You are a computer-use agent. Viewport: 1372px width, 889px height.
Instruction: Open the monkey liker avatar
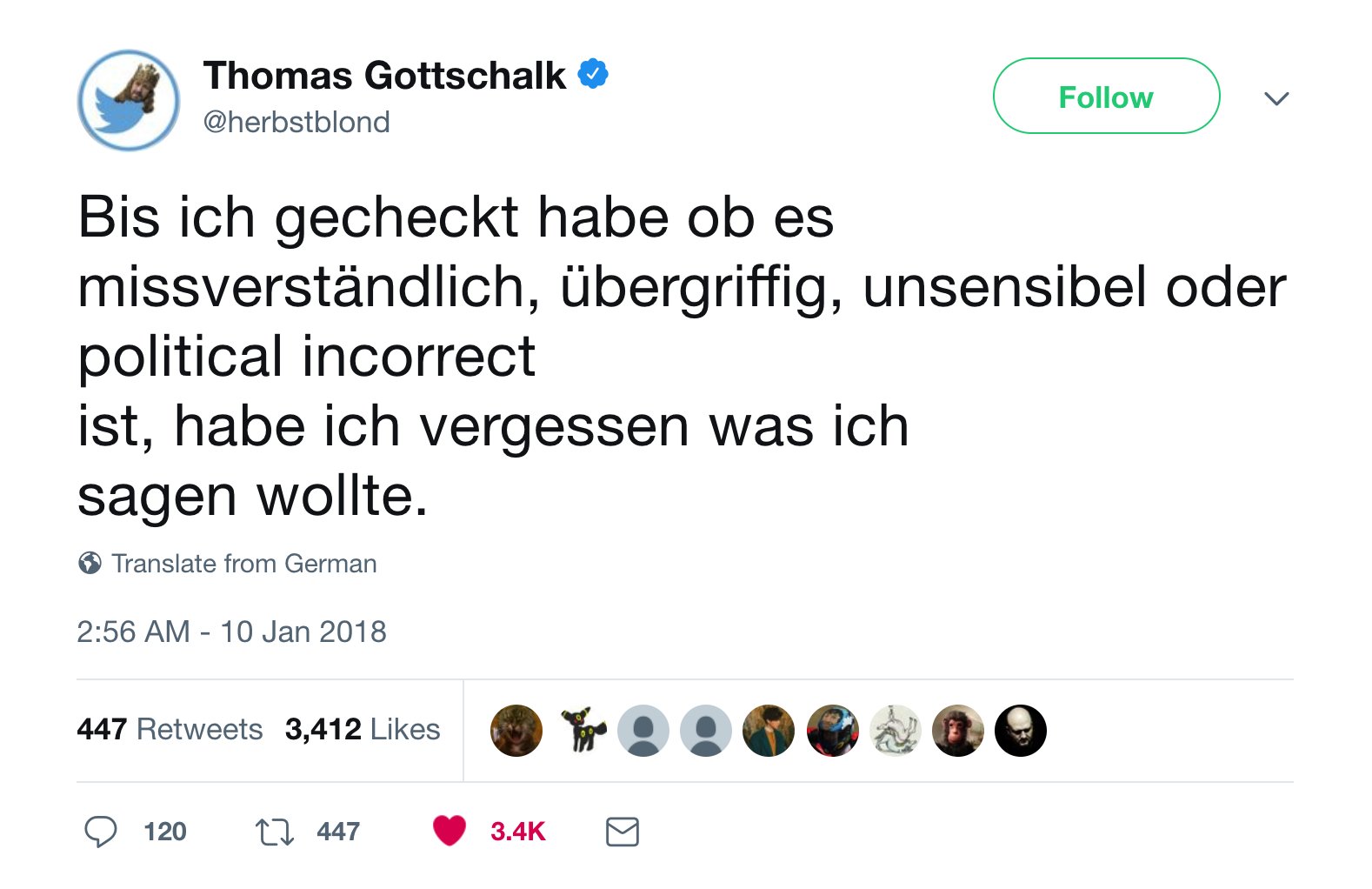[x=957, y=730]
